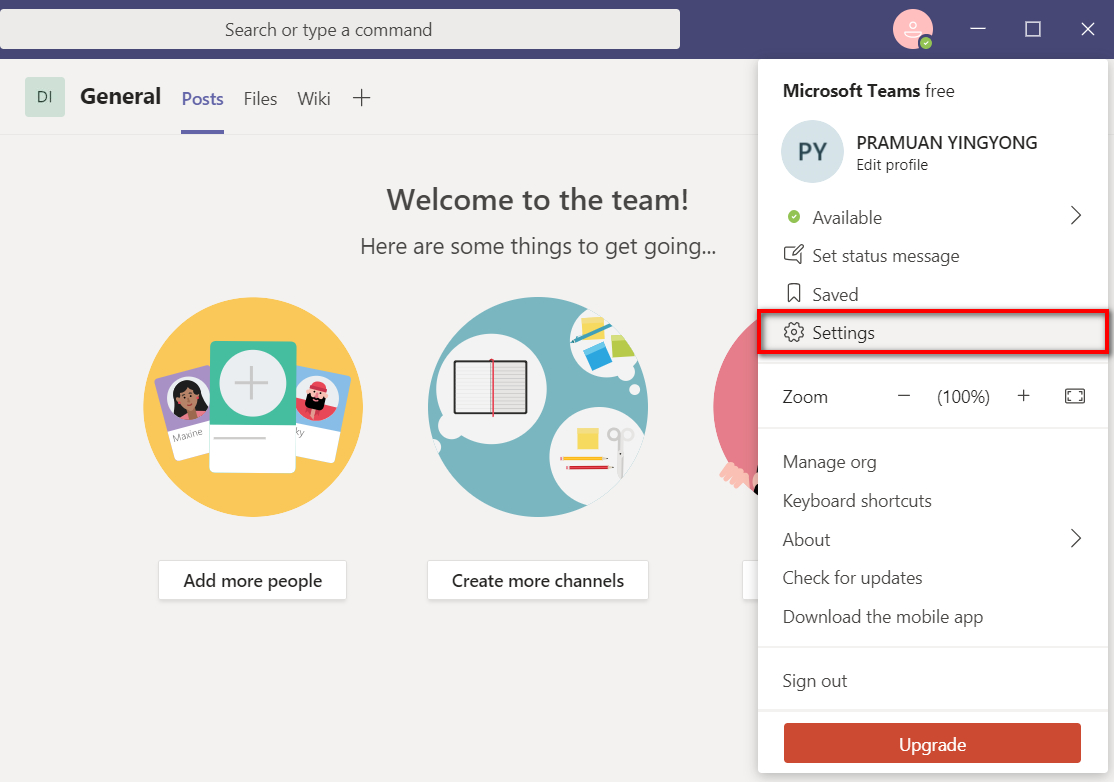The height and width of the screenshot is (782, 1114).
Task: Switch to the Files tab
Action: pyautogui.click(x=260, y=99)
